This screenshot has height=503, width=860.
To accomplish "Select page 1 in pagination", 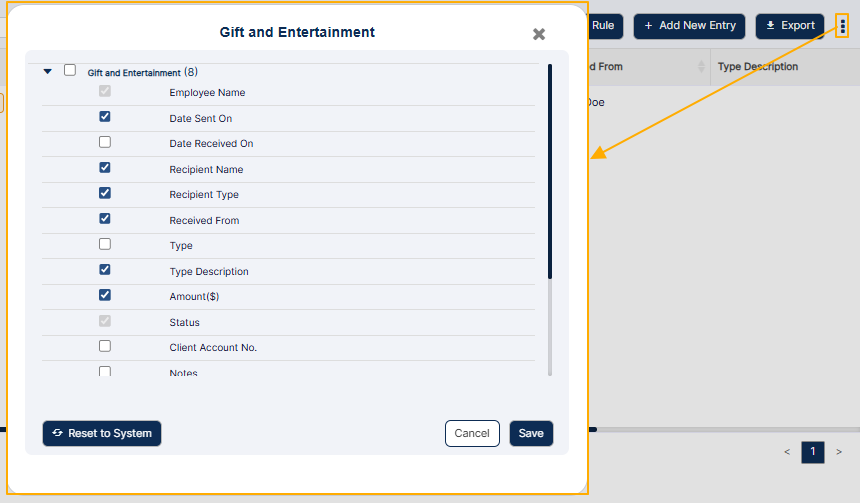I will point(813,452).
